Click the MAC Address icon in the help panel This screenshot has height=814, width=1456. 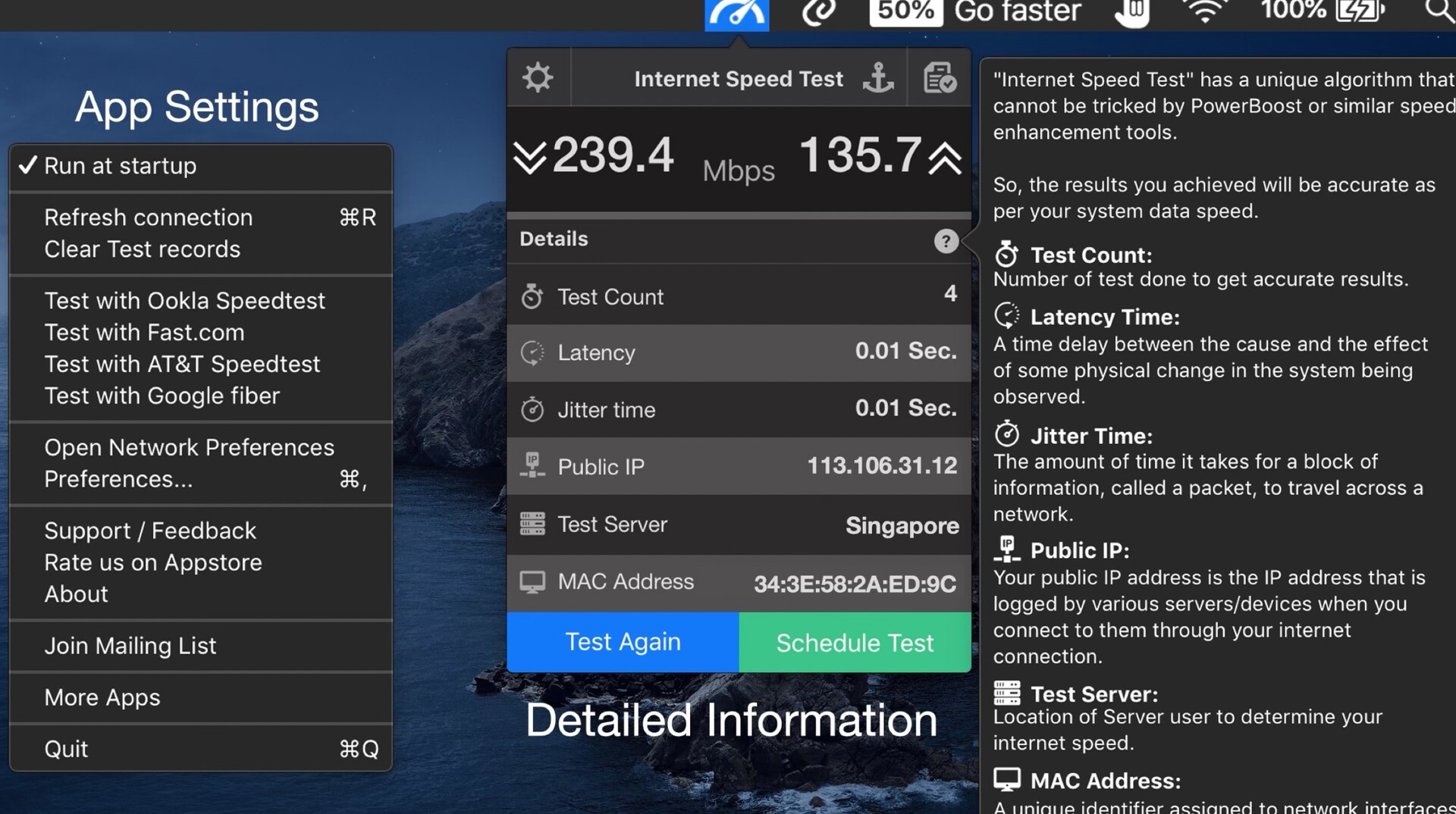1007,779
